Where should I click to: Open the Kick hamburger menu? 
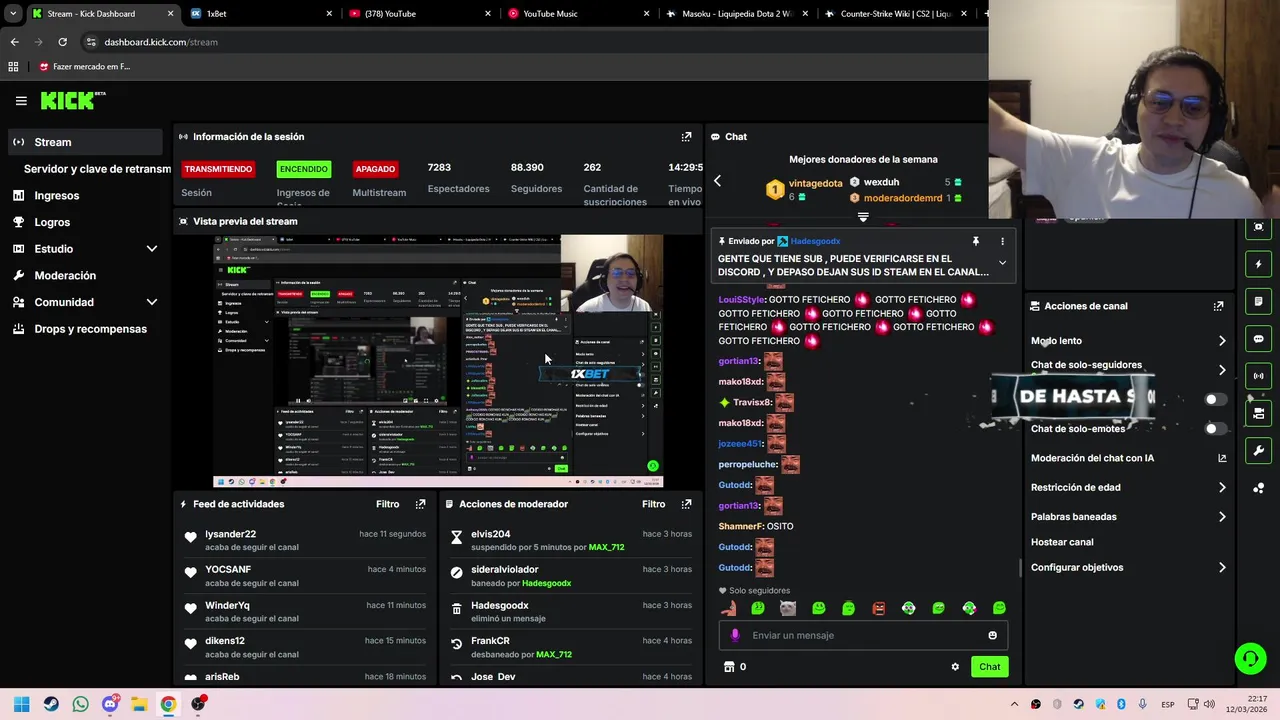[x=21, y=100]
